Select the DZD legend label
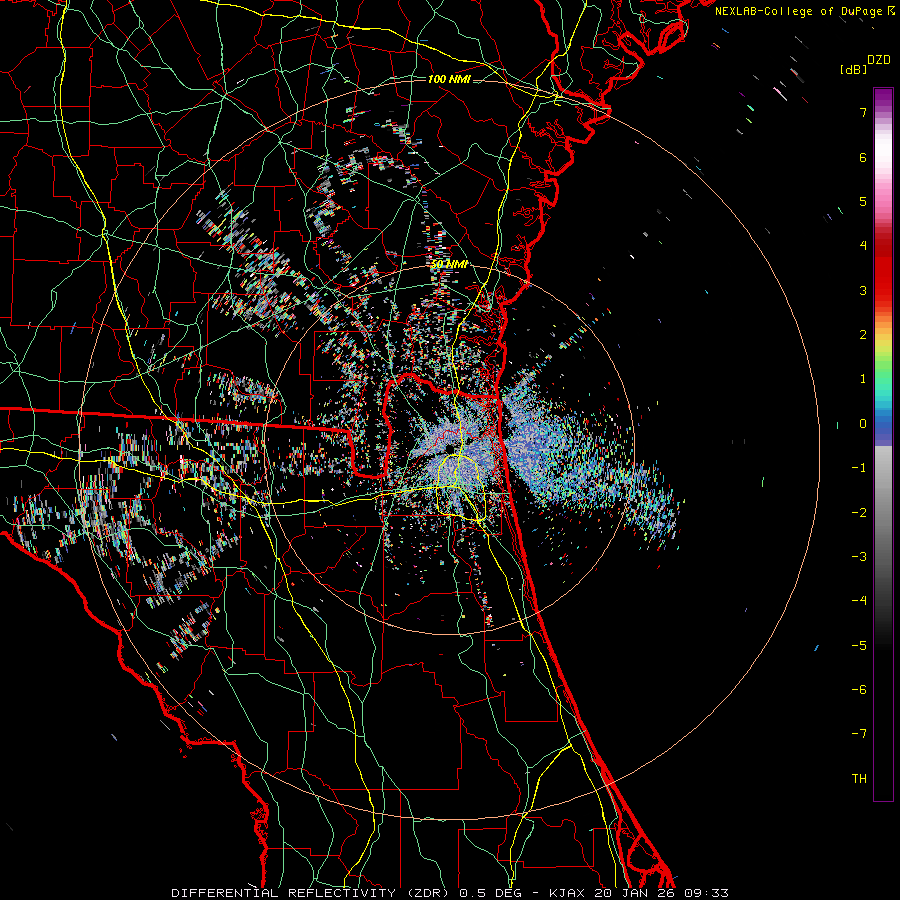The height and width of the screenshot is (900, 900). 878,60
